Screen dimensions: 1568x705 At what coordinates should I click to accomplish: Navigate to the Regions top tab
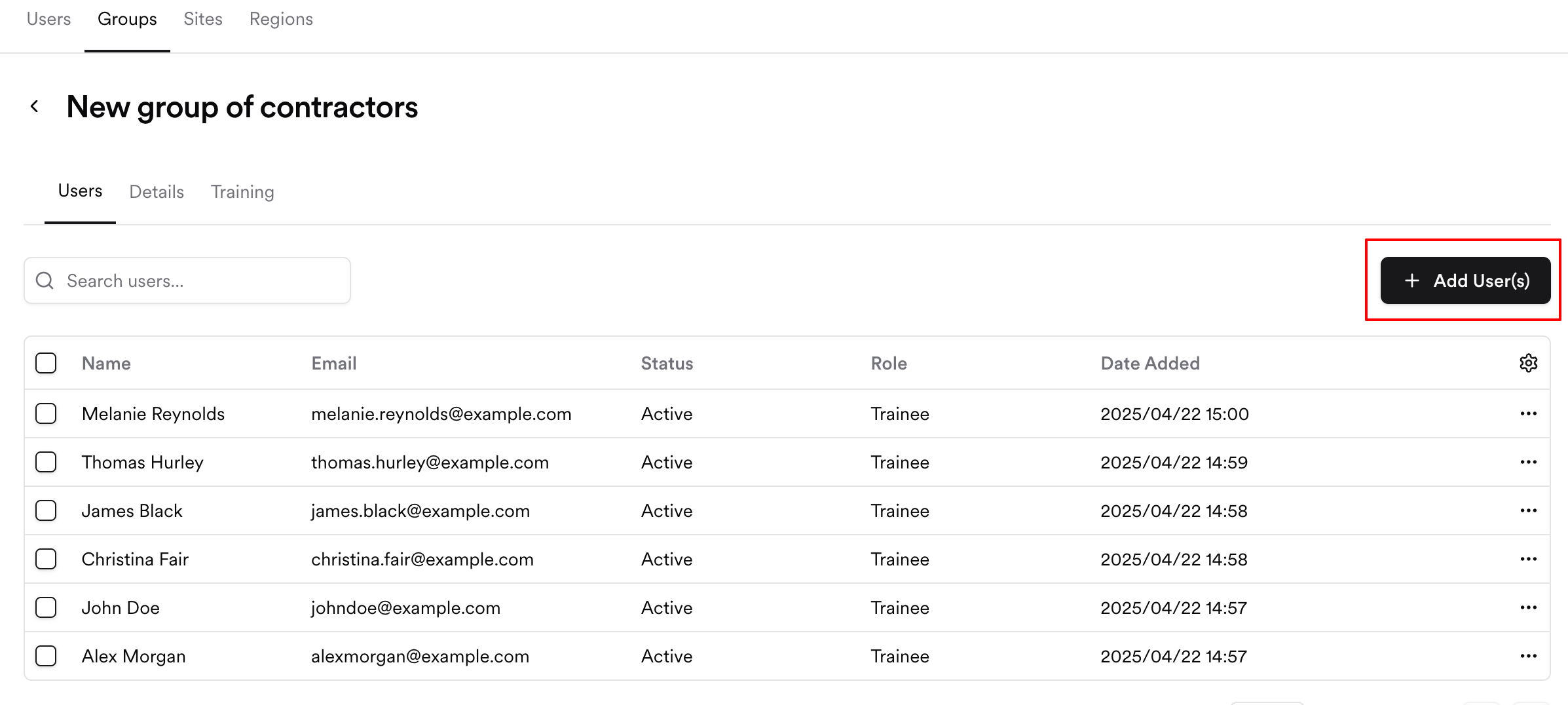pos(281,20)
